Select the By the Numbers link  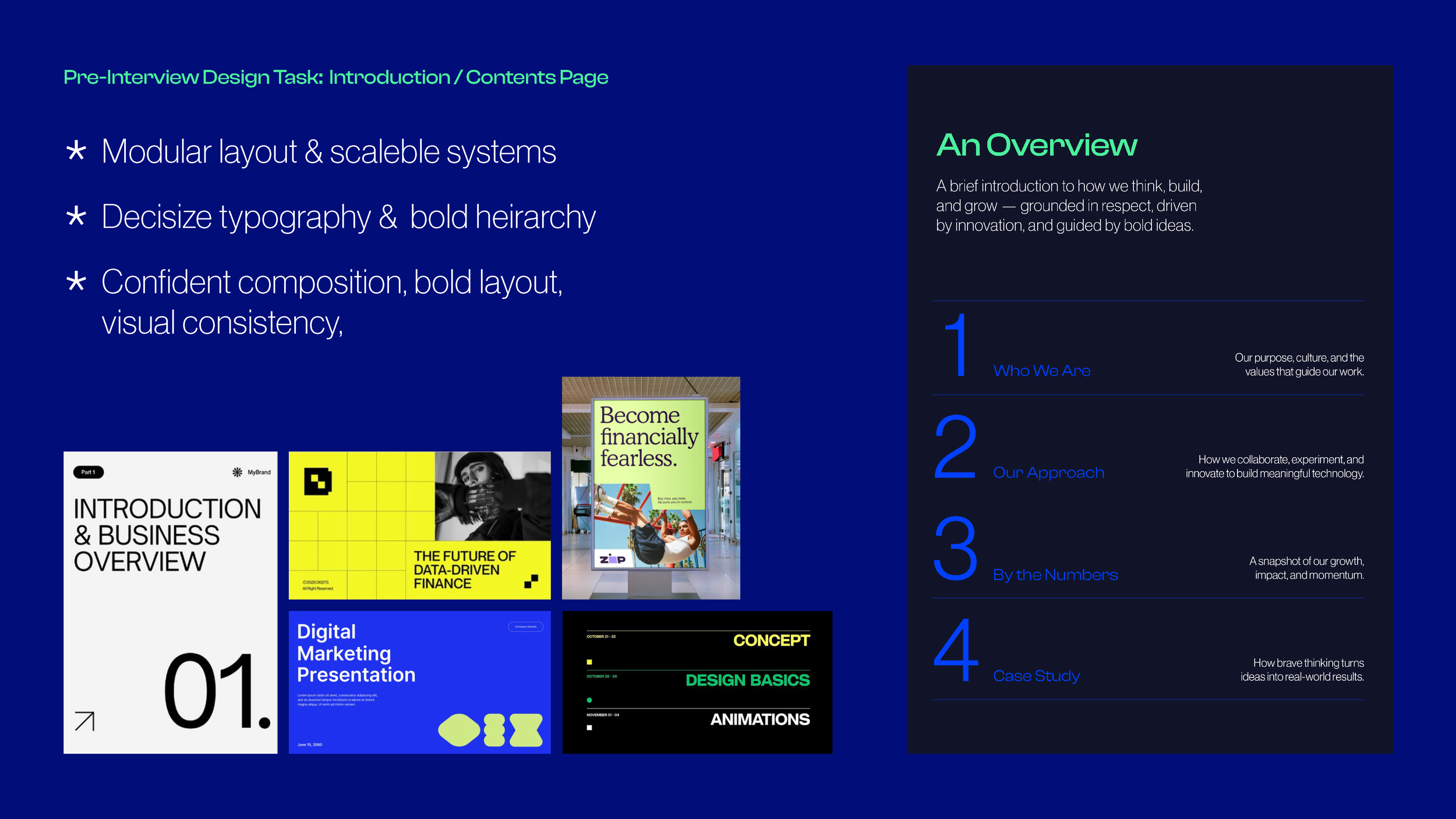click(1055, 575)
